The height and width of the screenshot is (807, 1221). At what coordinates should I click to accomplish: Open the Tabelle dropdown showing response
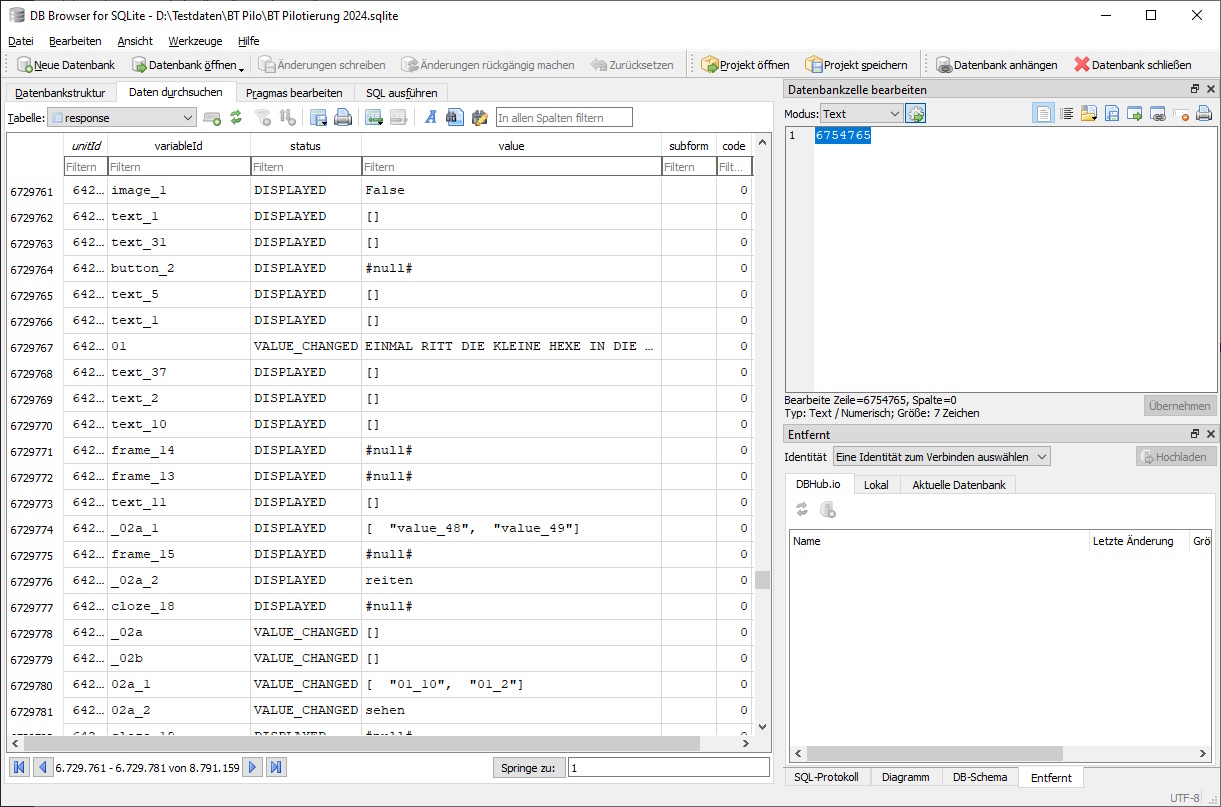(121, 118)
